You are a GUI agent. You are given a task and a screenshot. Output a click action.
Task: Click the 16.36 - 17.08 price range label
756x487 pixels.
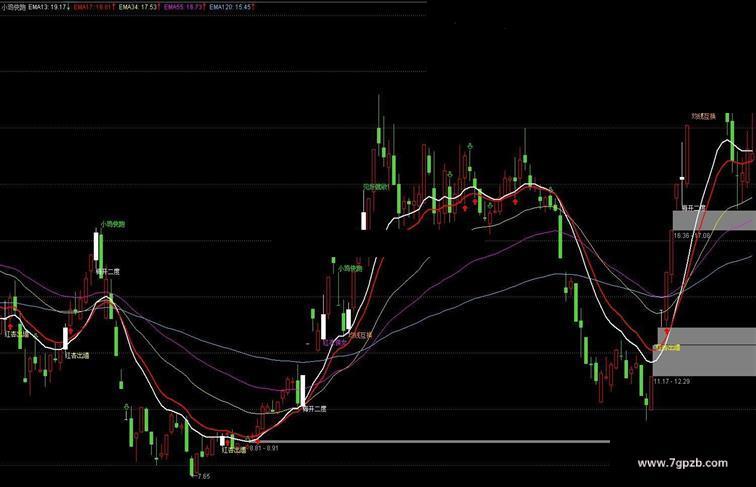coord(691,236)
